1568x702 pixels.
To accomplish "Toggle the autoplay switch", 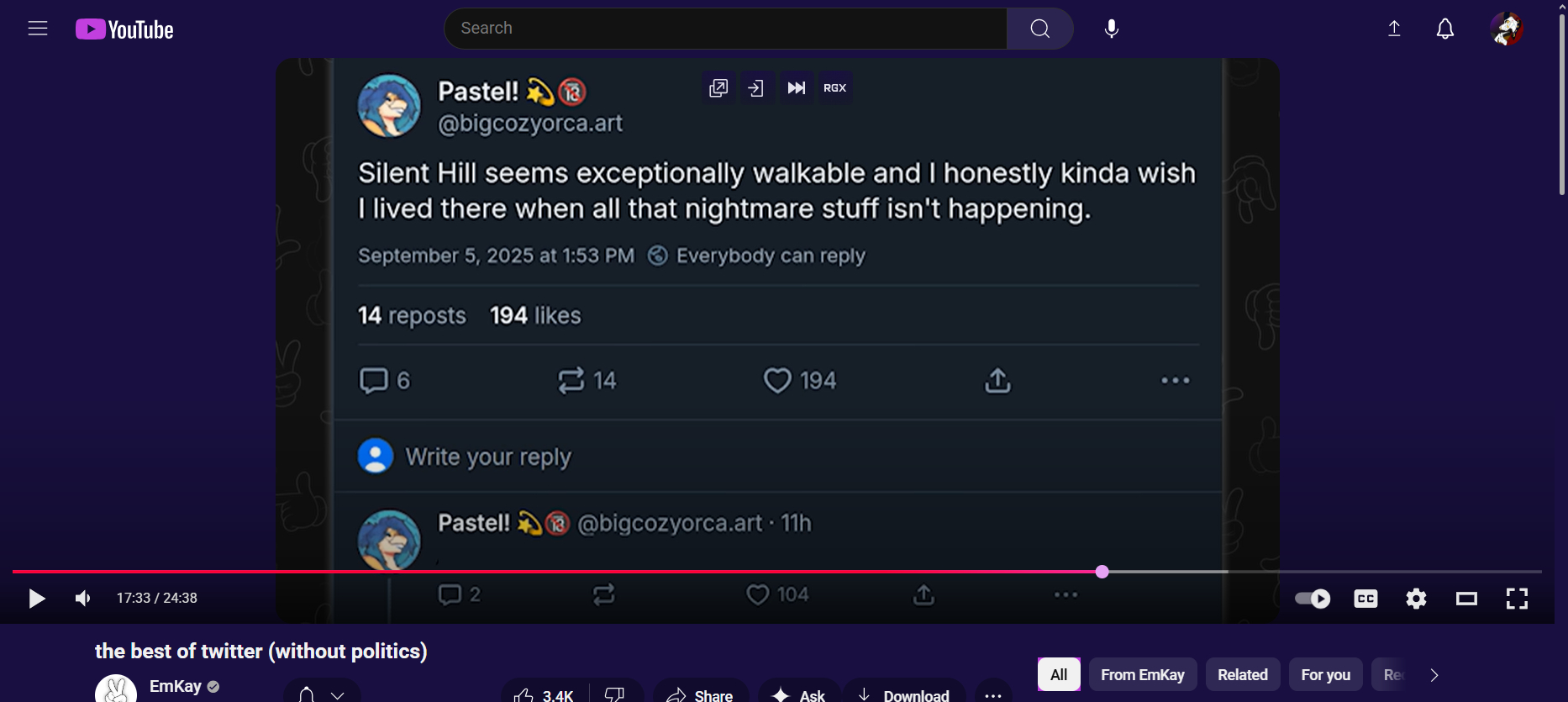I will 1313,599.
